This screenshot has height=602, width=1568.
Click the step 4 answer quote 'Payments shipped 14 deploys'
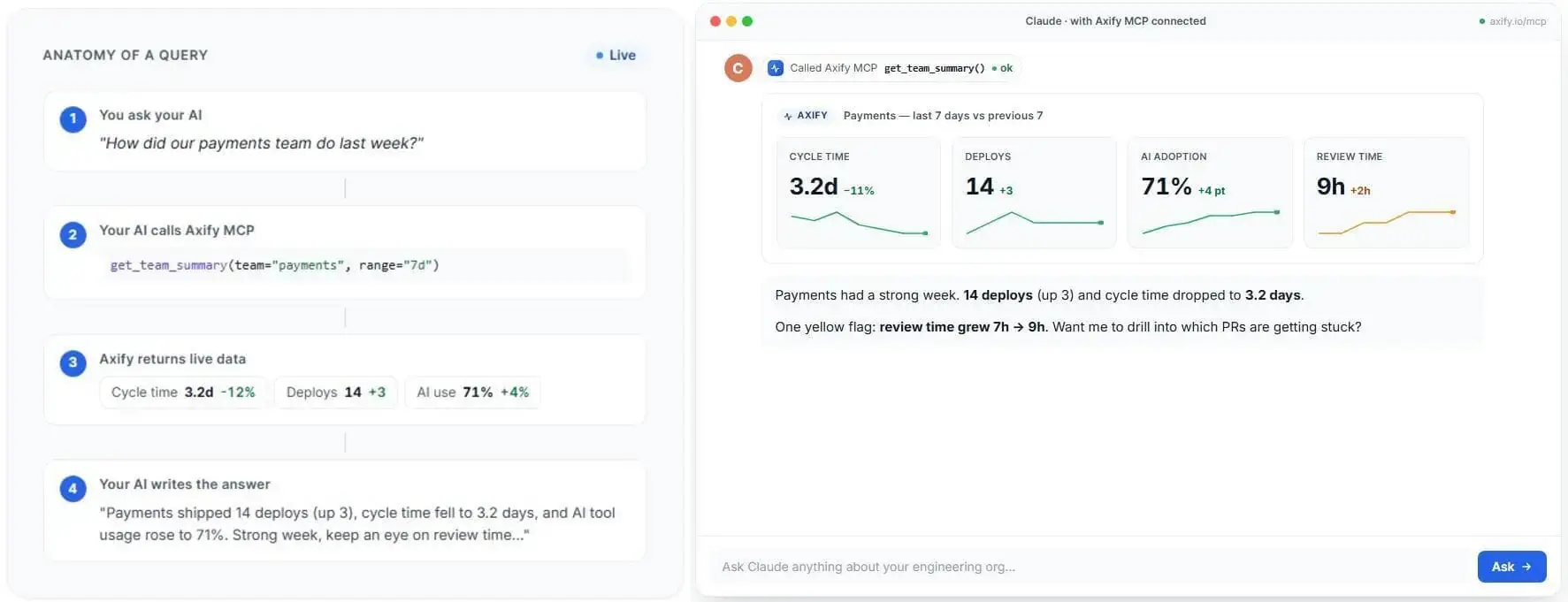tap(357, 524)
